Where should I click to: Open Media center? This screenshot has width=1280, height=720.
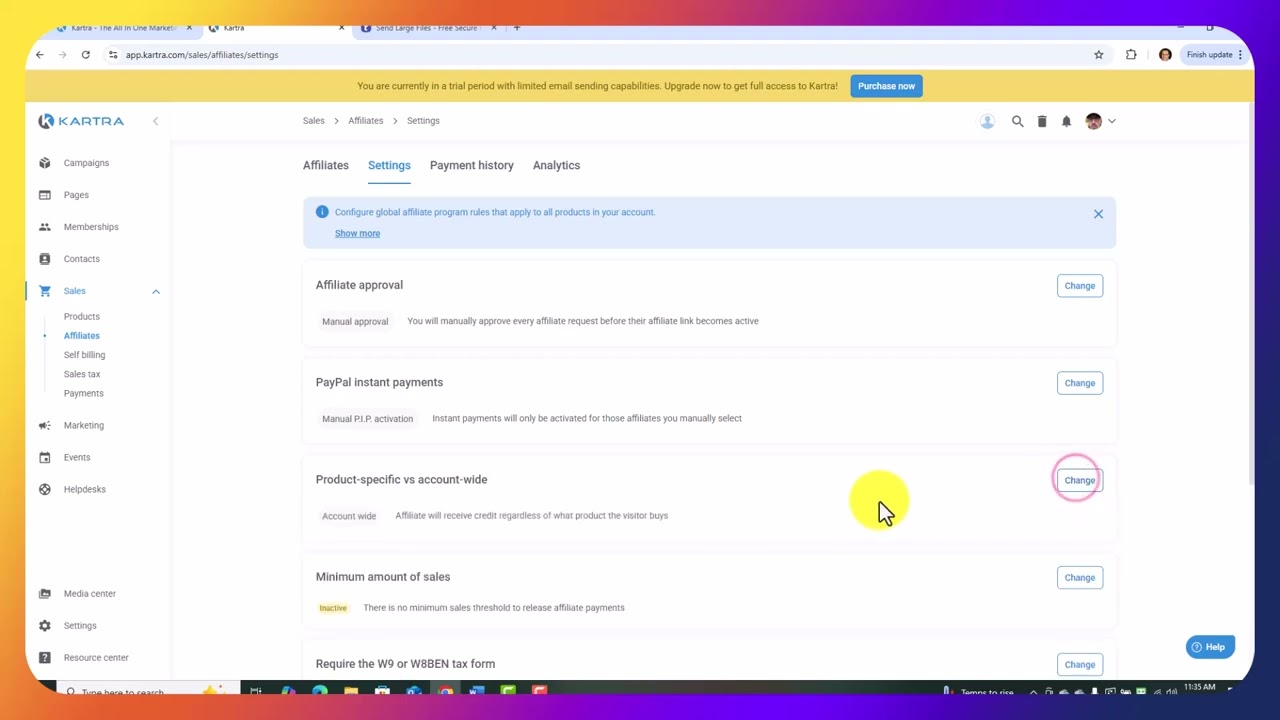pyautogui.click(x=90, y=594)
